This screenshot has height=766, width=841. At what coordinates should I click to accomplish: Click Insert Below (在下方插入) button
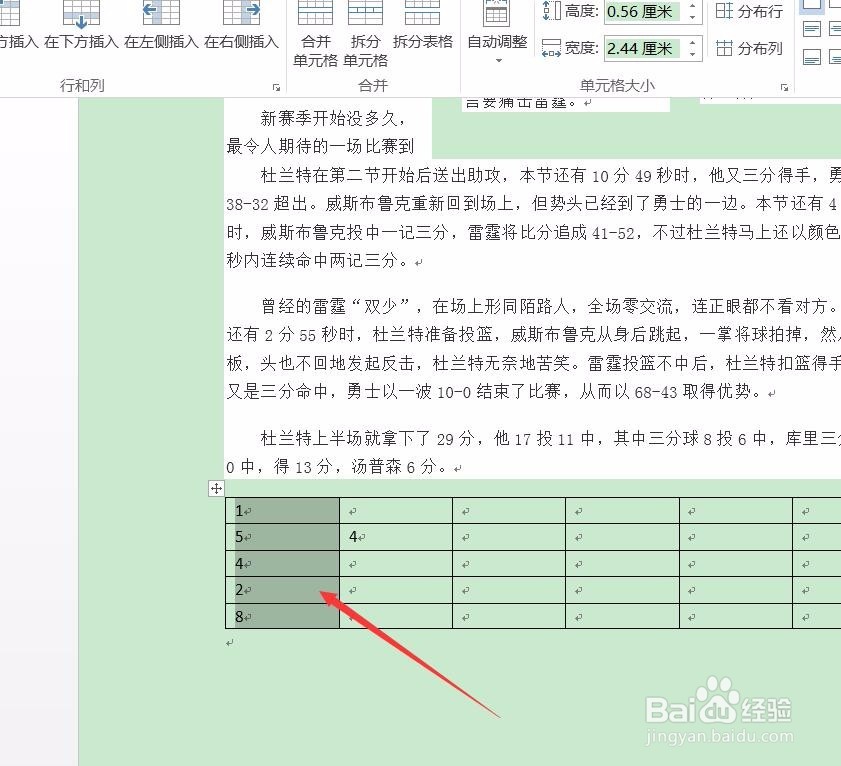click(x=81, y=25)
